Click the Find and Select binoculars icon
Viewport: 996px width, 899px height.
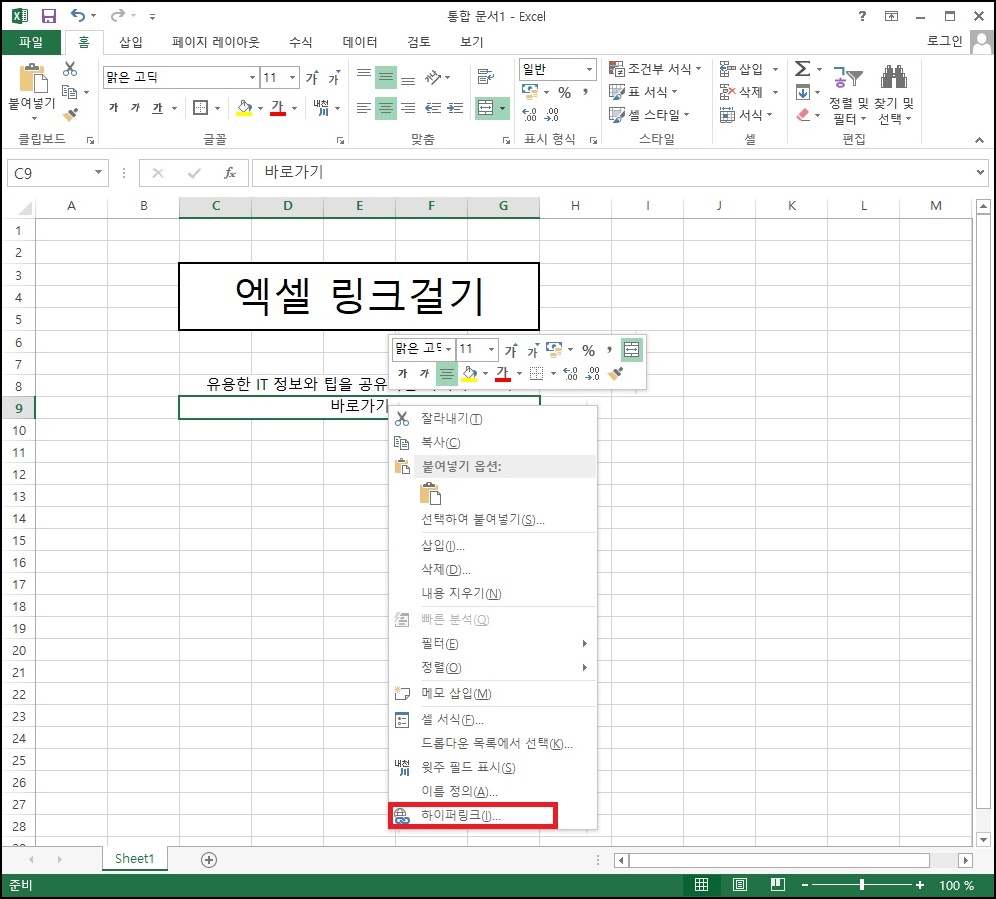pos(894,76)
